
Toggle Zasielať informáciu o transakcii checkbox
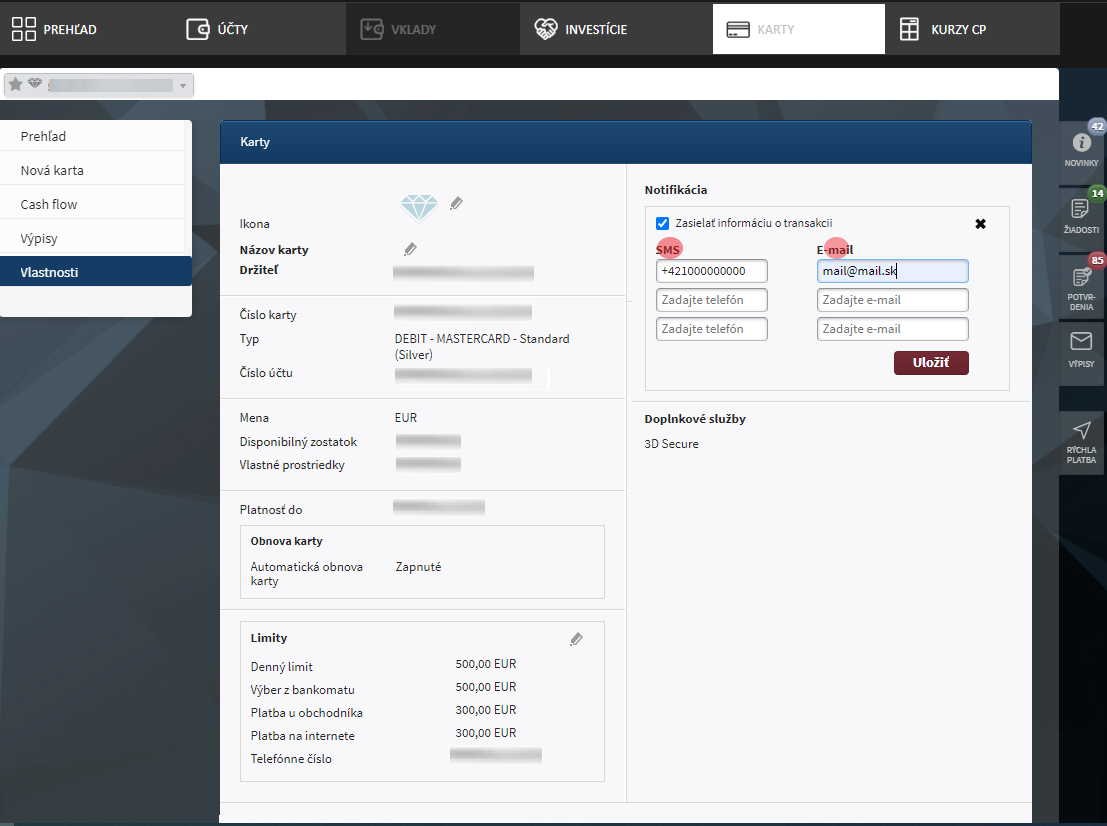(x=662, y=223)
